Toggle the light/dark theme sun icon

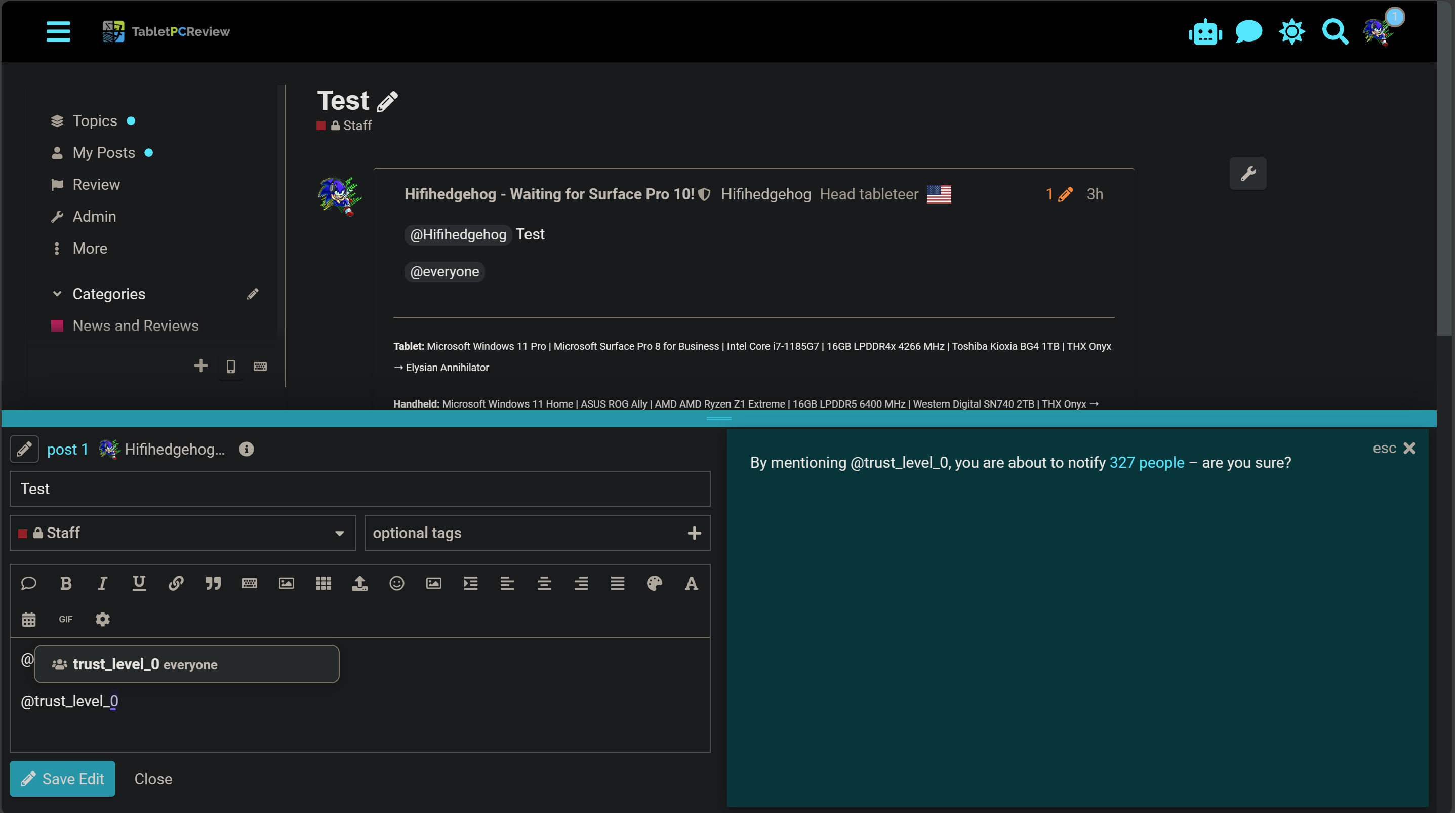[1291, 32]
